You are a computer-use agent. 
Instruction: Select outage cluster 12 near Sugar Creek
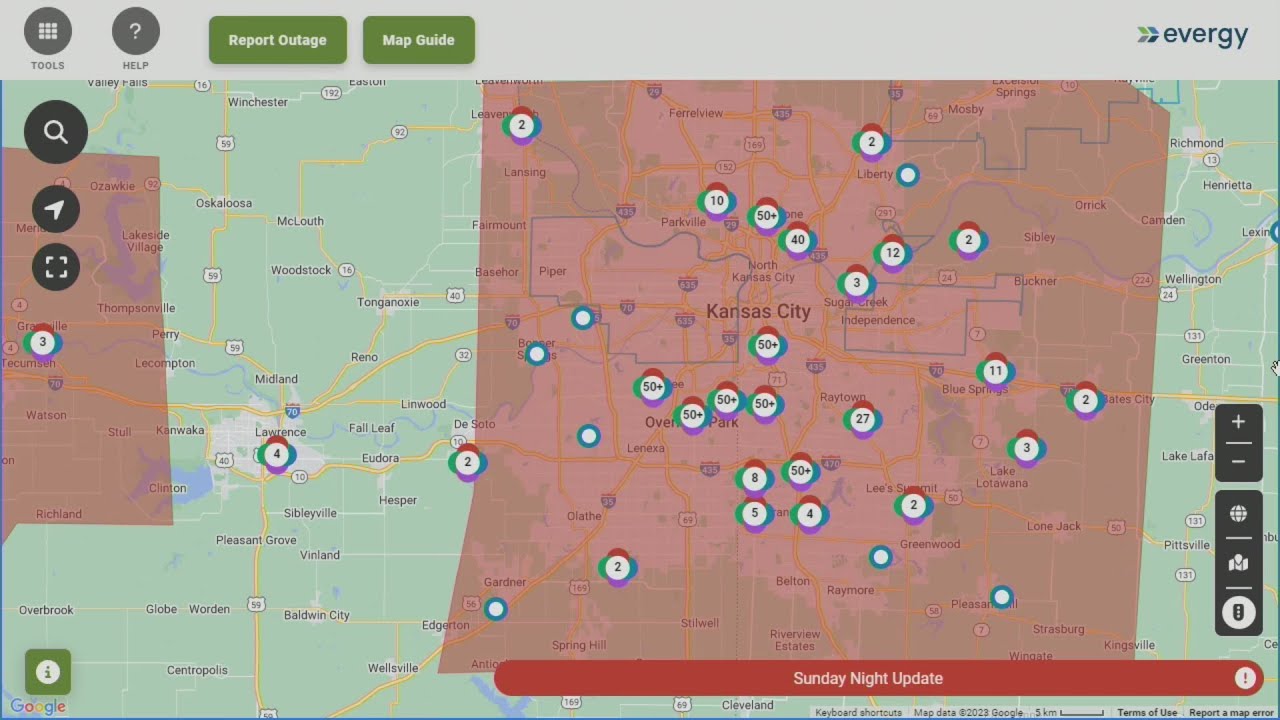(x=893, y=253)
